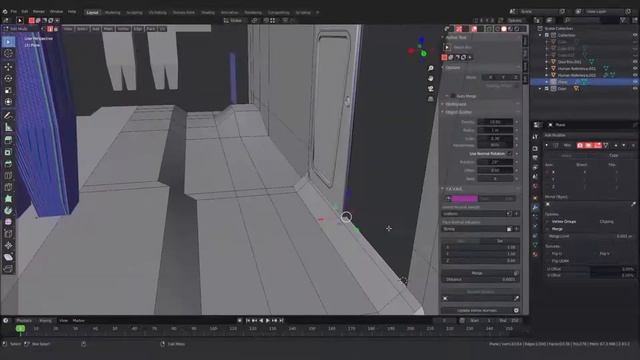
Task: Click the magenta color swatch
Action: coord(464,198)
